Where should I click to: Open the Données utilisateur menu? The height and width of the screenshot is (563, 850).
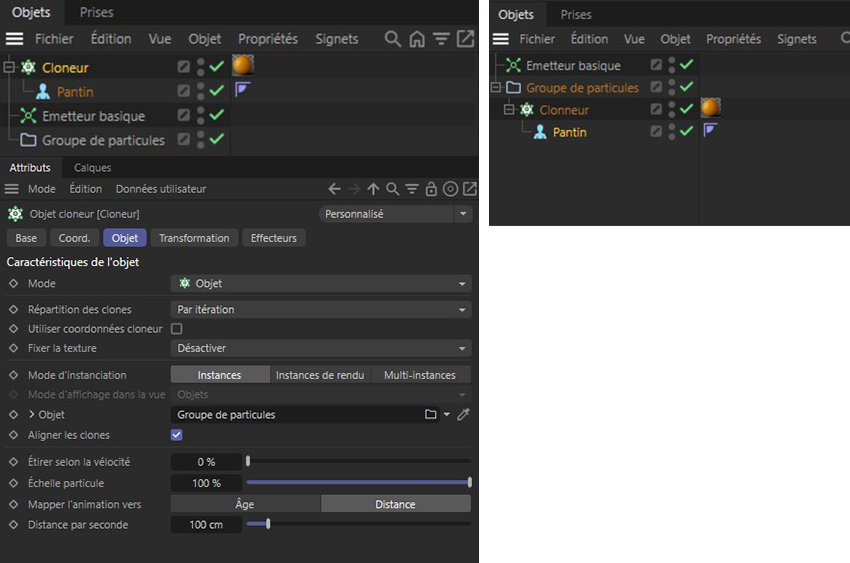161,189
